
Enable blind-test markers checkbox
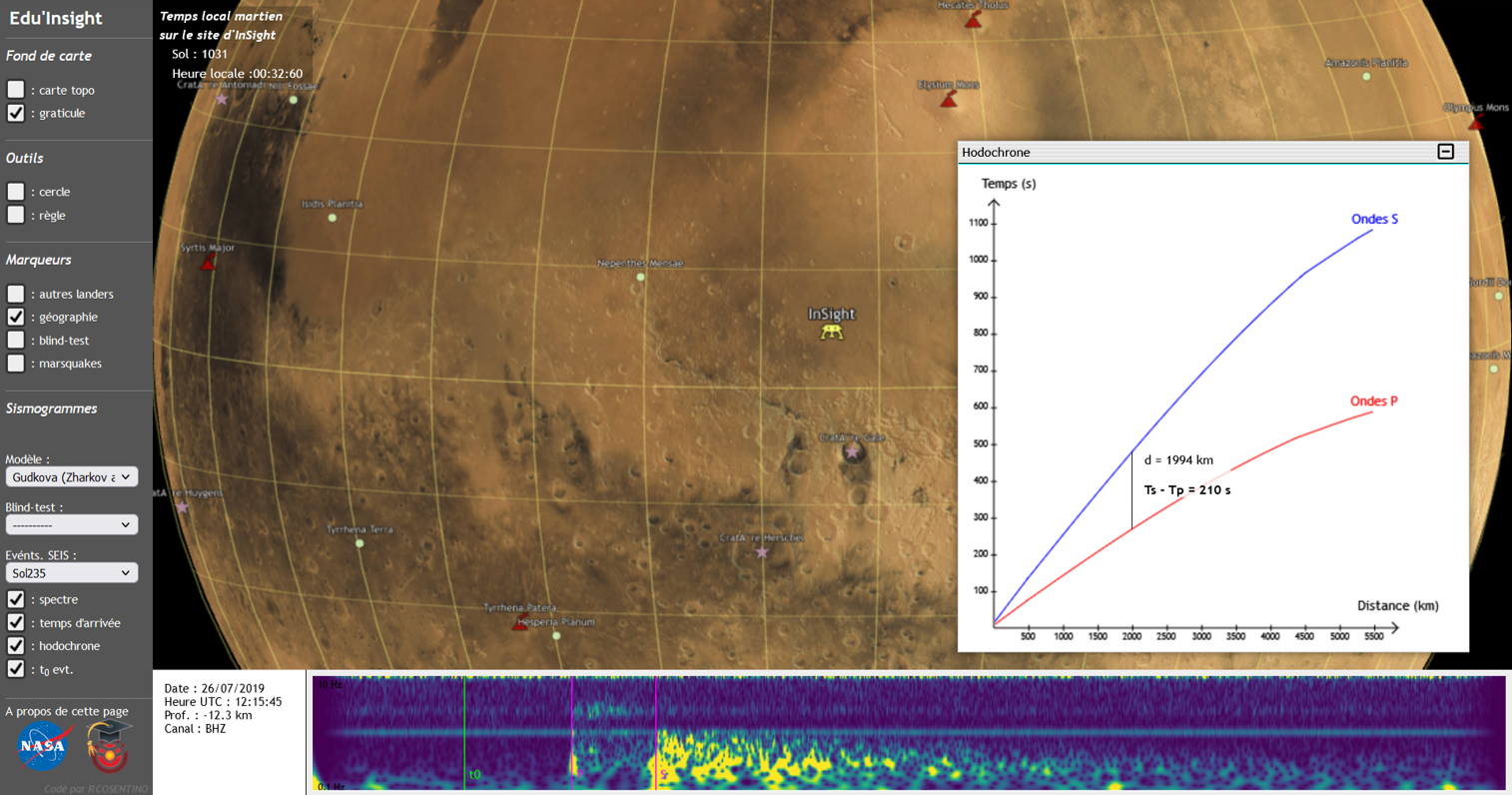coord(16,341)
